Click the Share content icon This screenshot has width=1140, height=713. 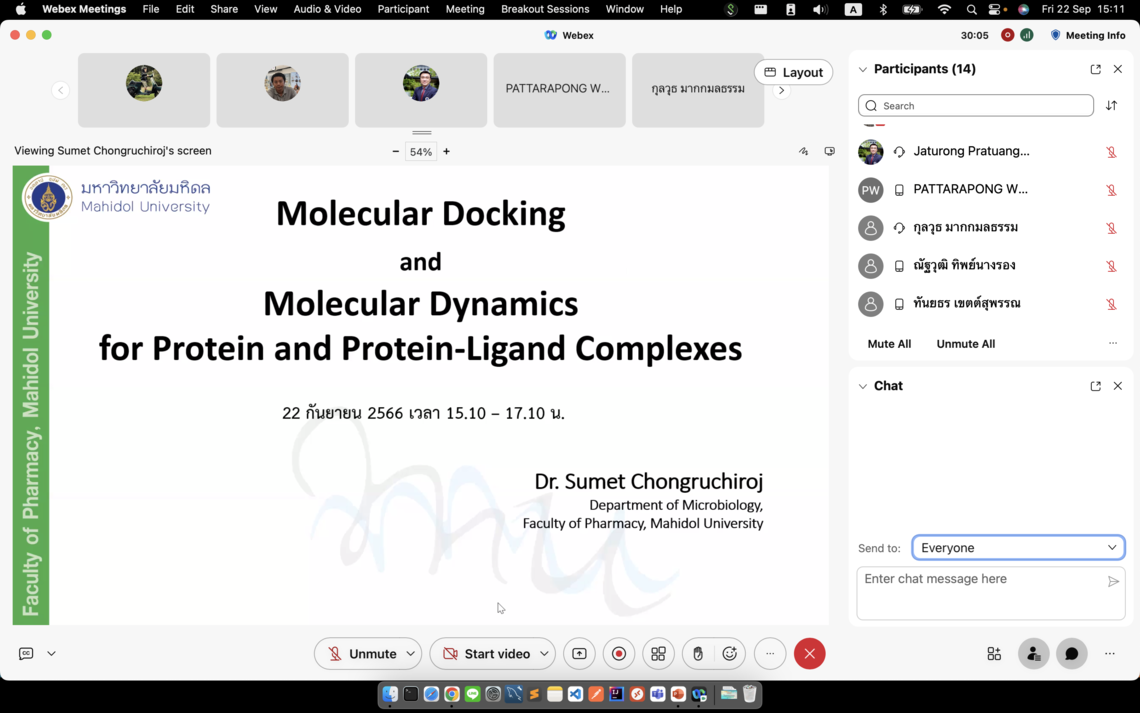579,654
